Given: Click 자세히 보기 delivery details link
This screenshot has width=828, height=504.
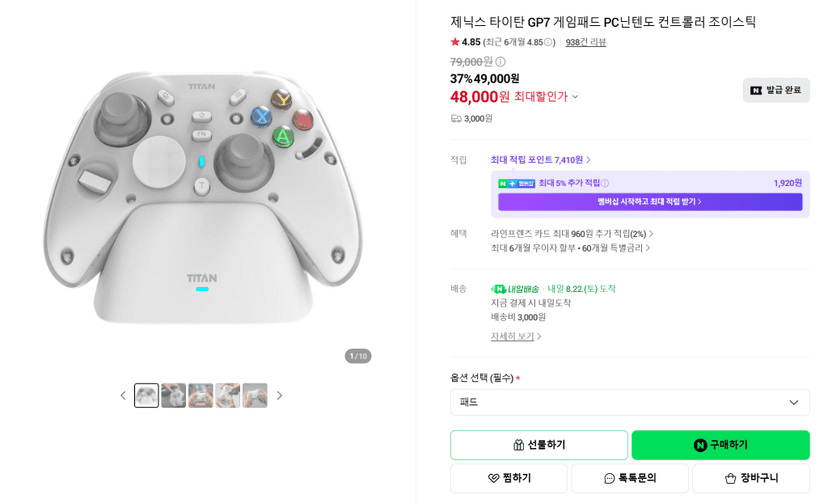Looking at the screenshot, I should tap(516, 337).
